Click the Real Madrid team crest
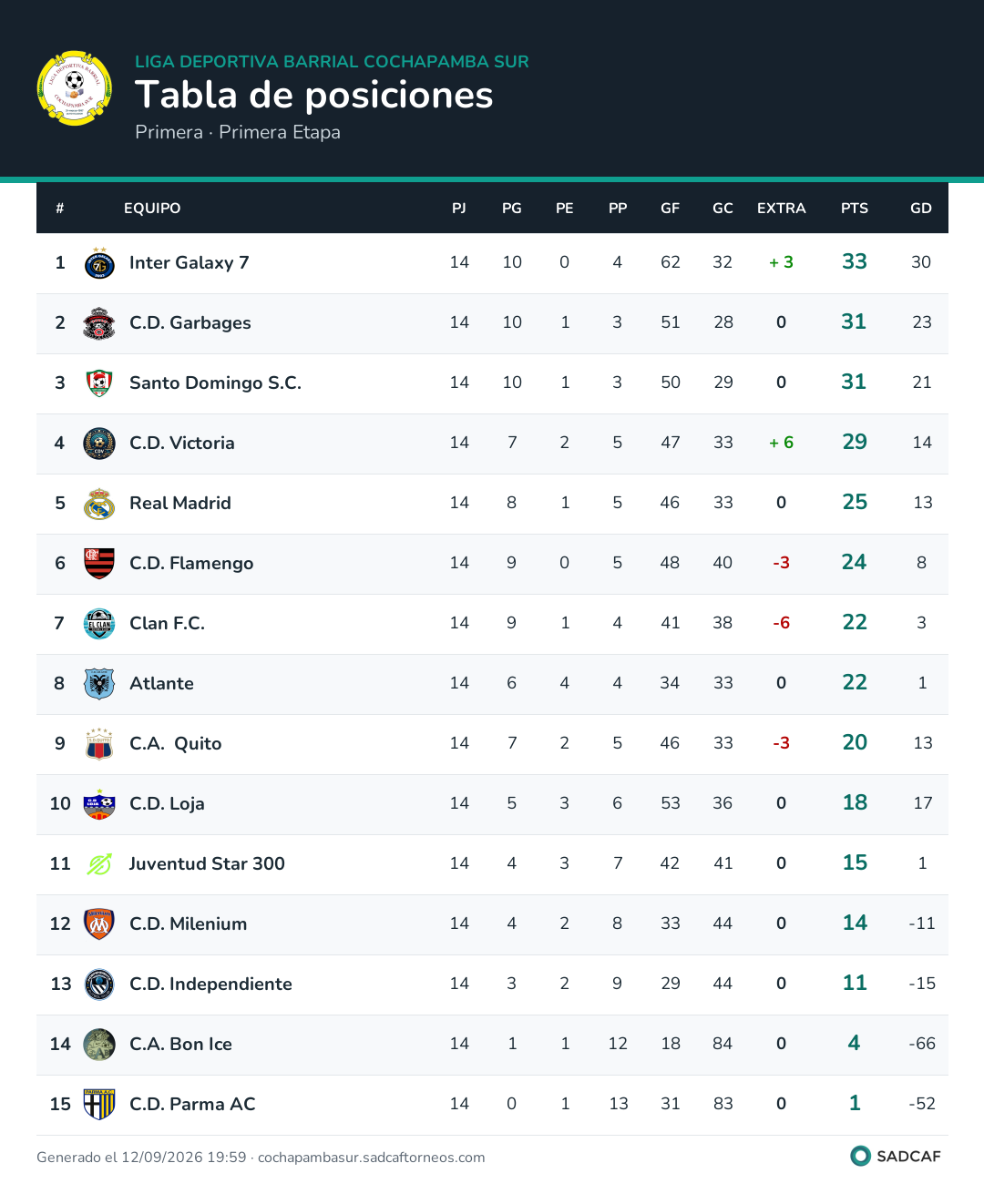The height and width of the screenshot is (1204, 984). (x=99, y=504)
